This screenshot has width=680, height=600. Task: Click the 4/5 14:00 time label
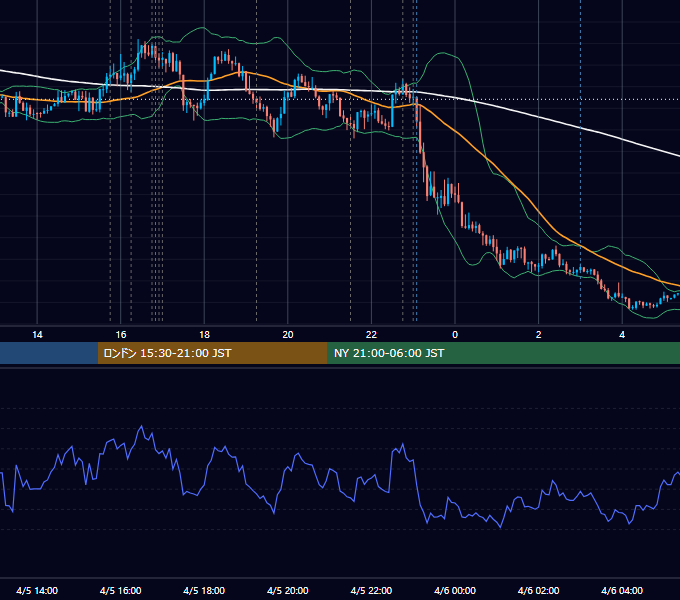coord(37,590)
